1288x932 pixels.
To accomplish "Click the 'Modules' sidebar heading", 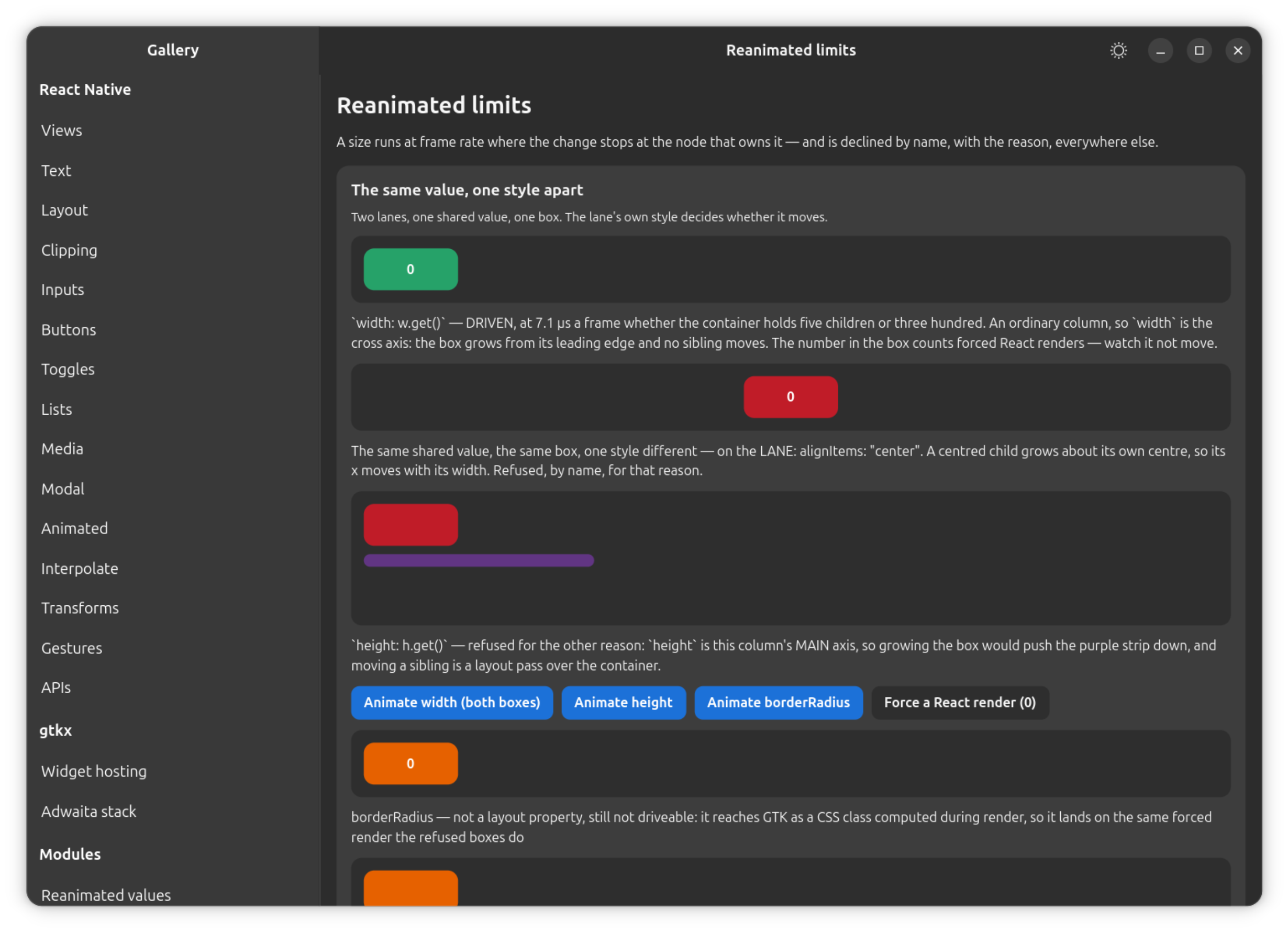I will tap(70, 854).
